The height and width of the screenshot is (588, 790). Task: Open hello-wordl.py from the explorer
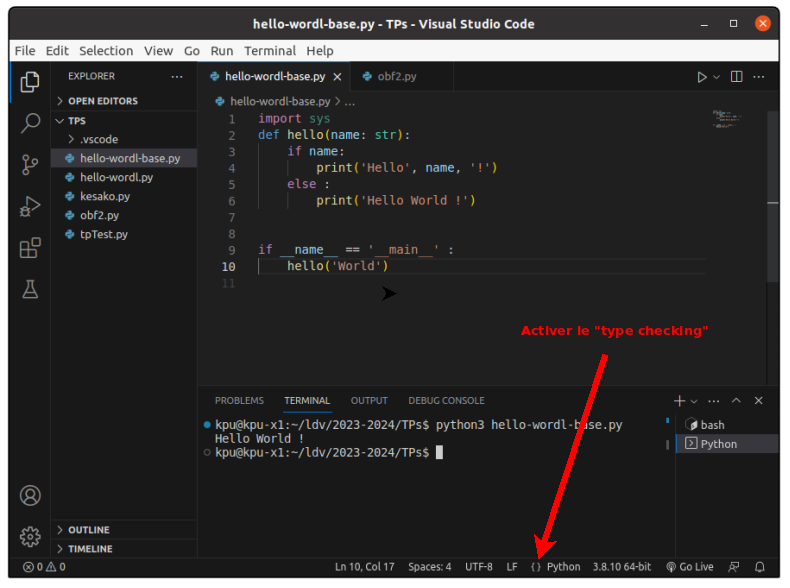(x=124, y=177)
